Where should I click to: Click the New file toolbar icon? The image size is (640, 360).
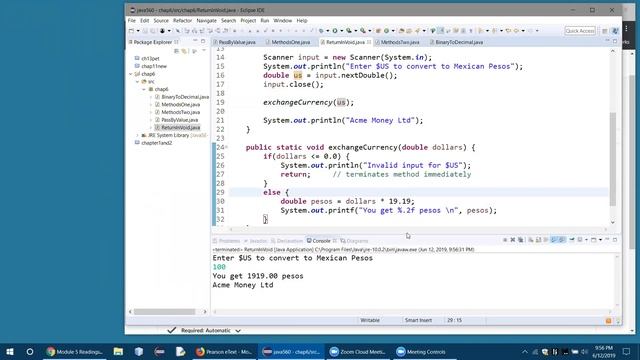(x=131, y=31)
